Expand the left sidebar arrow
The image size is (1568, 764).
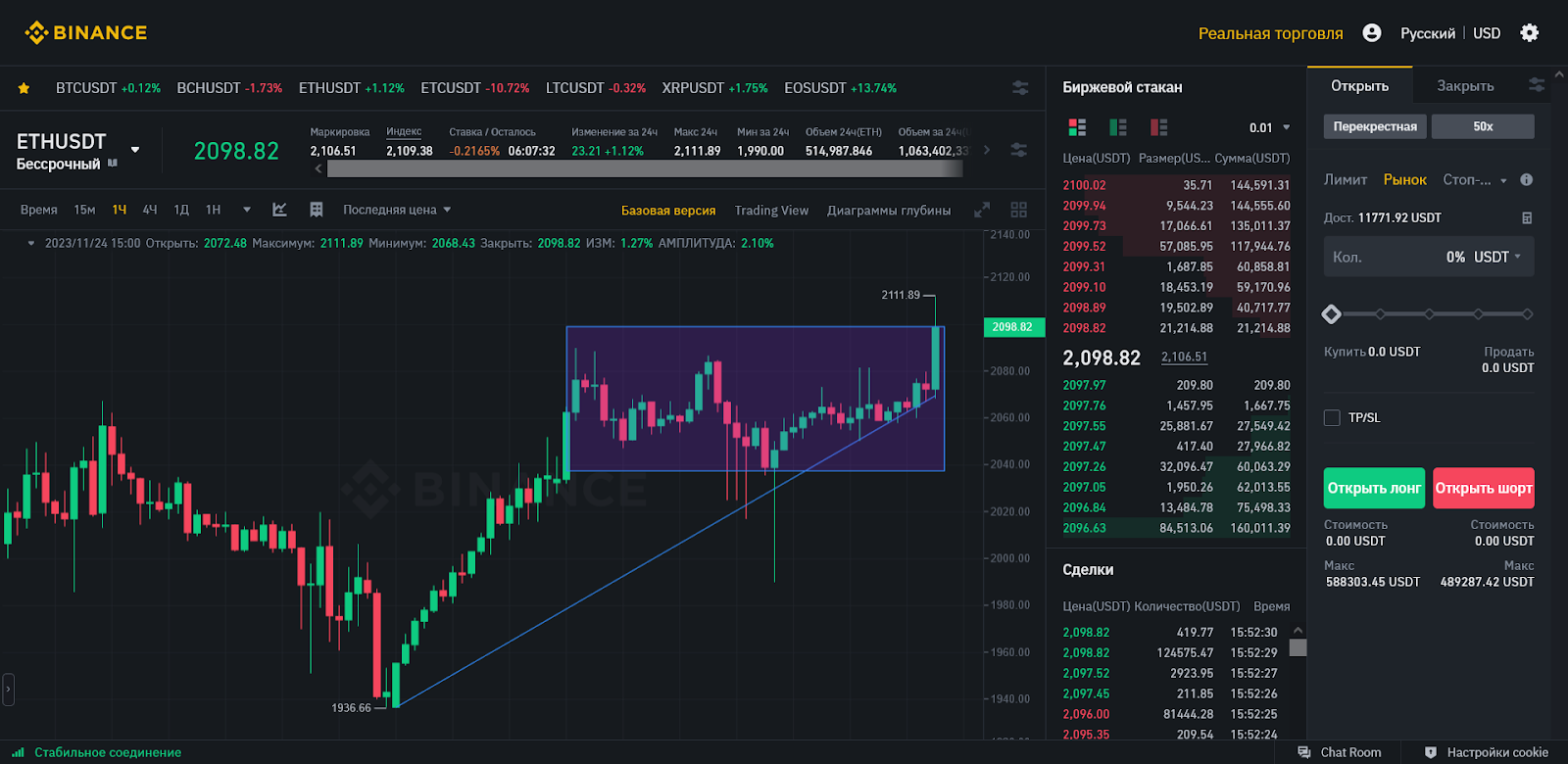(8, 690)
